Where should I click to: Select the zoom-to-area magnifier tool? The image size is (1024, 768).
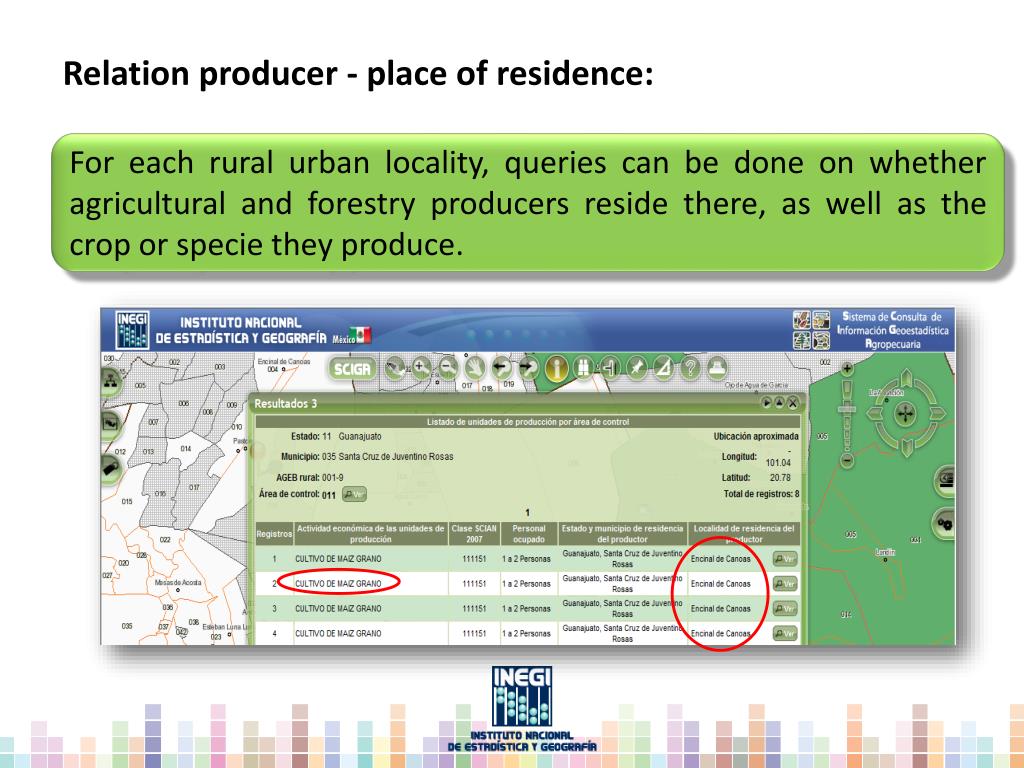click(394, 368)
